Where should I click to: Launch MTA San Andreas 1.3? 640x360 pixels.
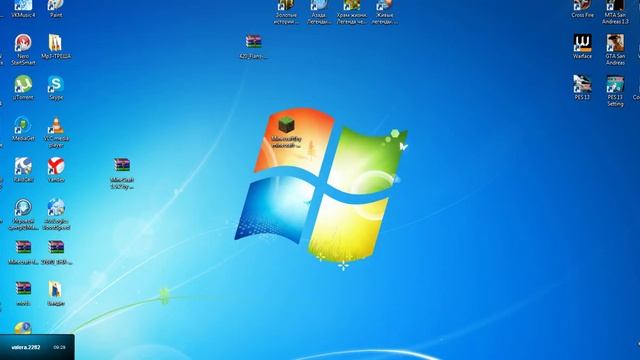click(x=615, y=12)
